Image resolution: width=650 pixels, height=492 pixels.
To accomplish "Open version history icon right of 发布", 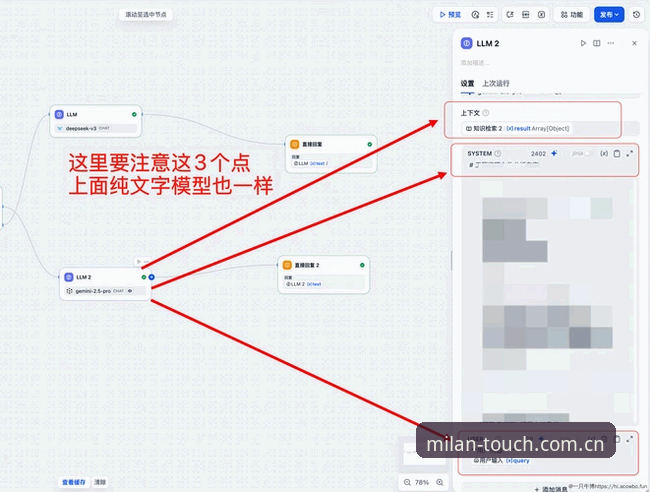I will click(636, 15).
